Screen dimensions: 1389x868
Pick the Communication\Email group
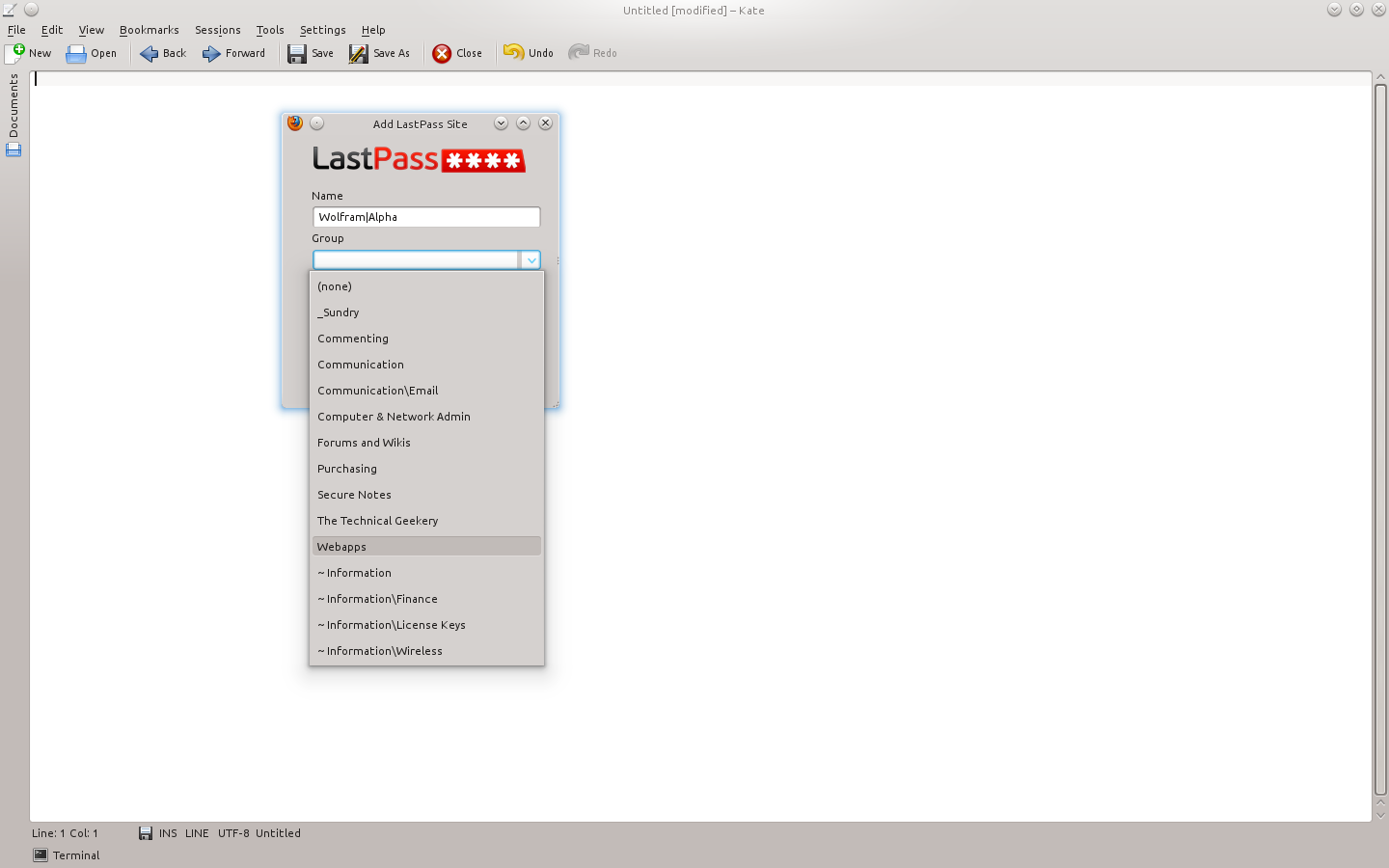[x=426, y=391]
